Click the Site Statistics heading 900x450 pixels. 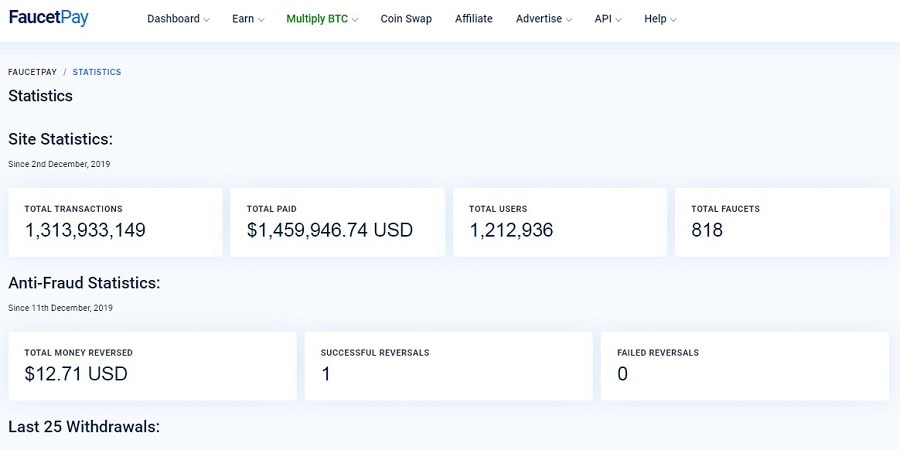coord(60,139)
